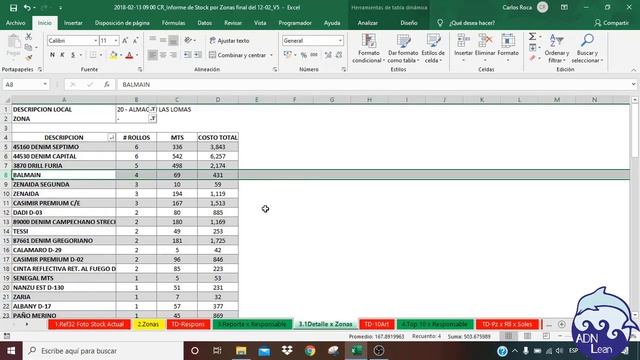Open Formato condicional menu
The image size is (640, 360).
369,48
